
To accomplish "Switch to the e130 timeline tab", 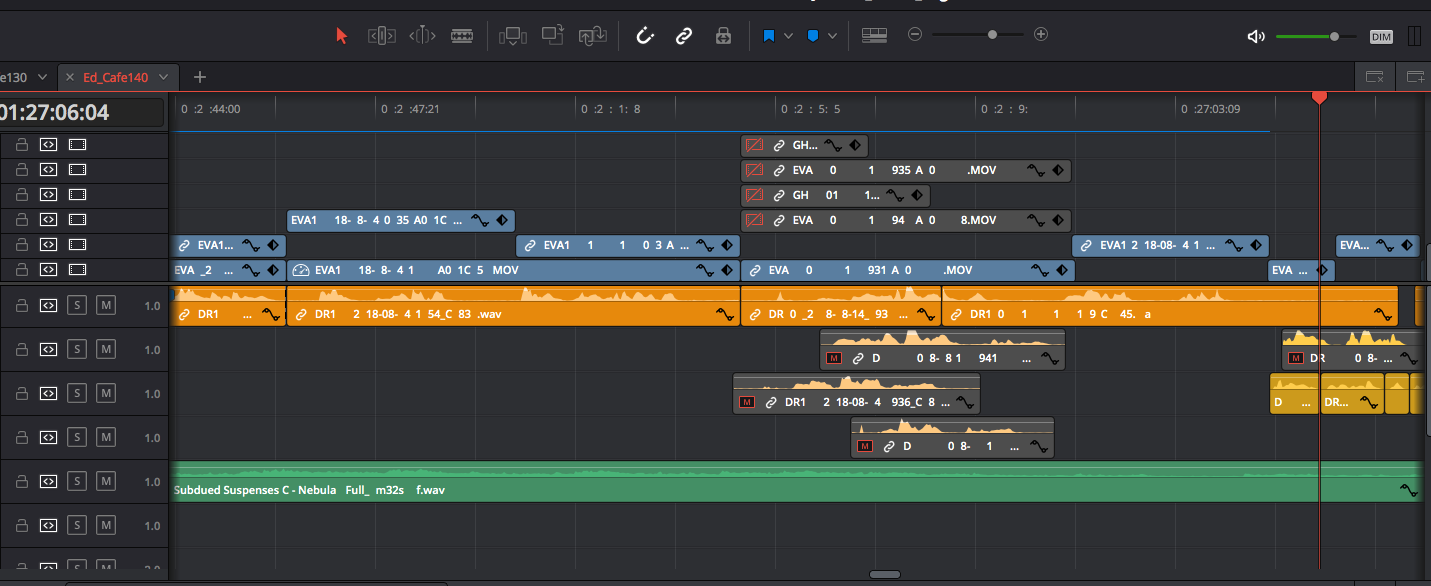I will point(13,77).
